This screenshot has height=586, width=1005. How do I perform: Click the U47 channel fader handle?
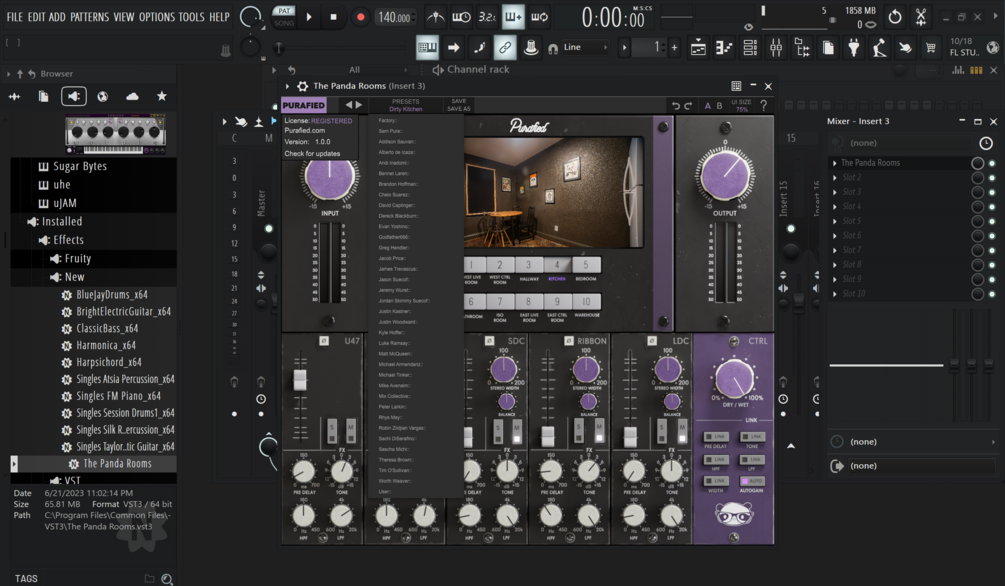pyautogui.click(x=299, y=380)
